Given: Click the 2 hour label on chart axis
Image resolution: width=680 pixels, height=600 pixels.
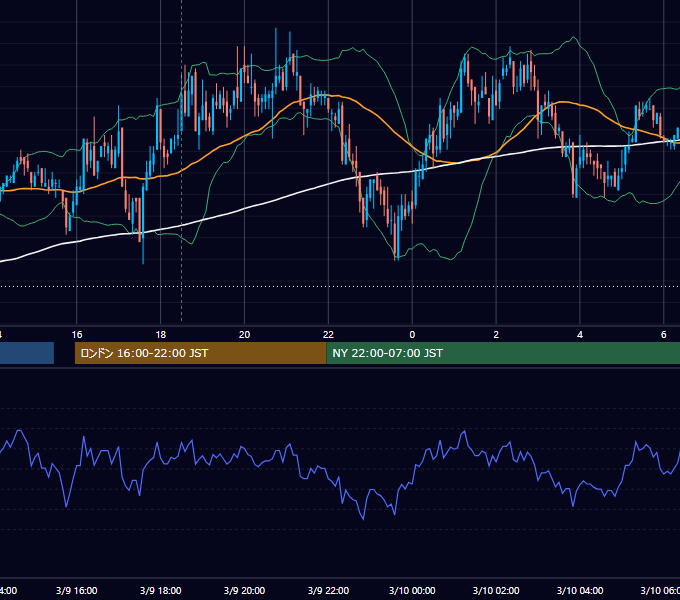Looking at the screenshot, I should (496, 335).
